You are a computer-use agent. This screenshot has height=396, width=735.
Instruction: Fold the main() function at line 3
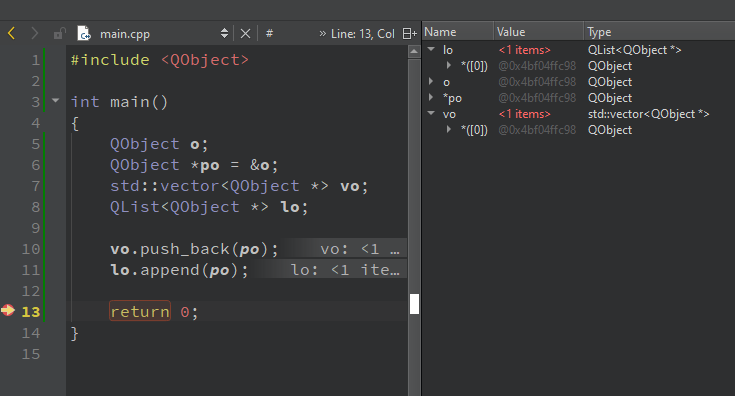pyautogui.click(x=55, y=100)
